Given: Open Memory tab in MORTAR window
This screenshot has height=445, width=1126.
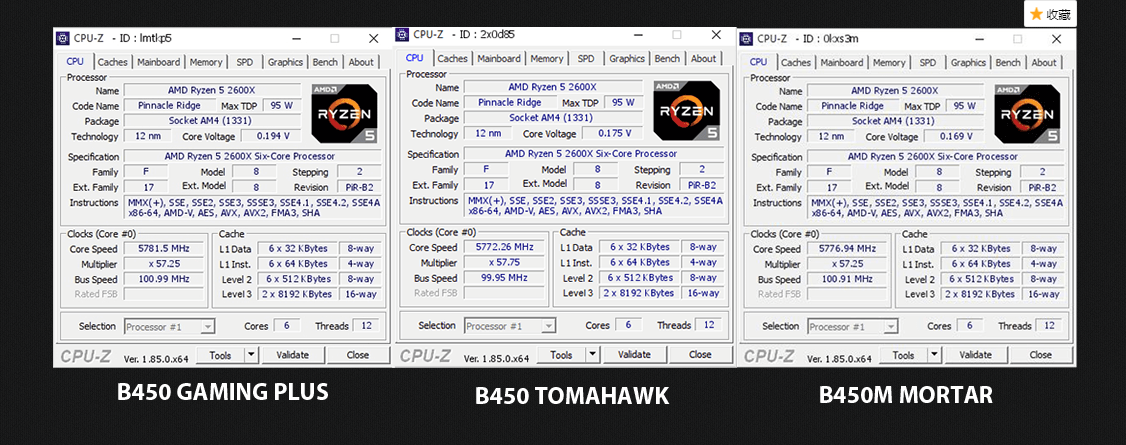Looking at the screenshot, I should pyautogui.click(x=890, y=63).
